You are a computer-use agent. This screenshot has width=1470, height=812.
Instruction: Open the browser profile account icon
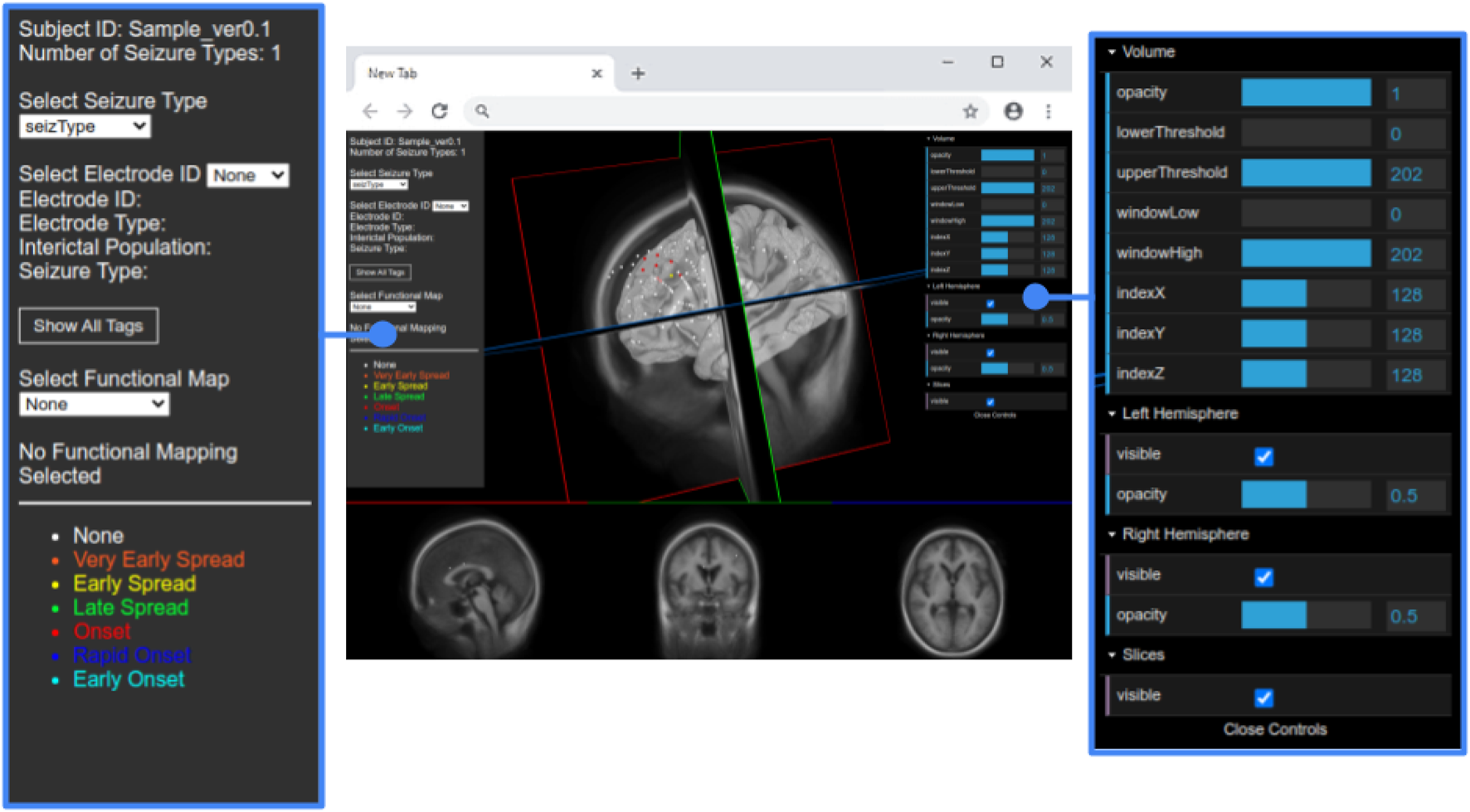pos(1013,111)
